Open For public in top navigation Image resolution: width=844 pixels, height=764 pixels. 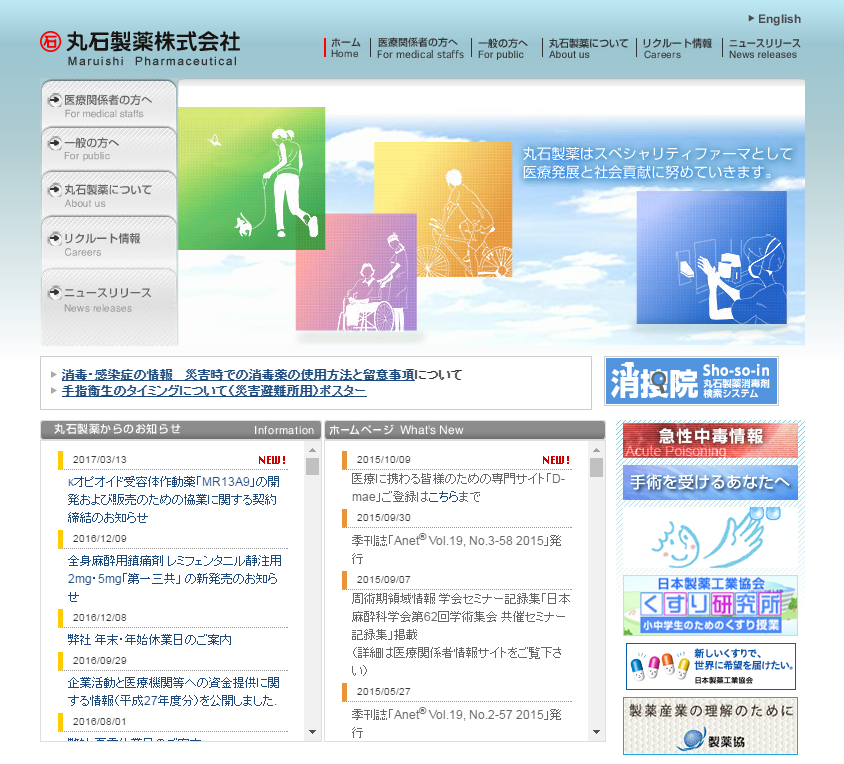pyautogui.click(x=503, y=48)
